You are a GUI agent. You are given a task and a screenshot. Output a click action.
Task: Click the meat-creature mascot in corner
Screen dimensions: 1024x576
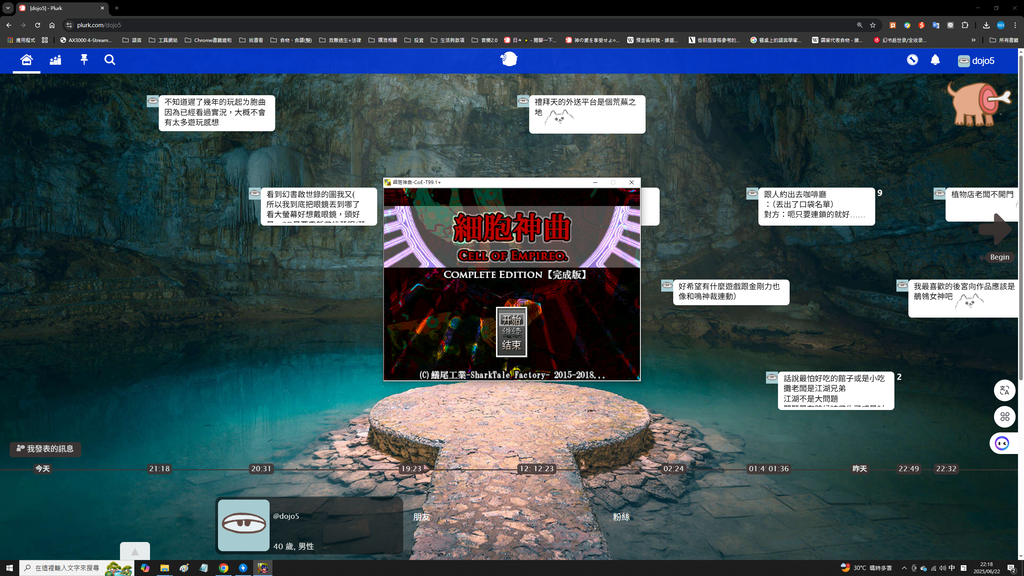click(978, 103)
